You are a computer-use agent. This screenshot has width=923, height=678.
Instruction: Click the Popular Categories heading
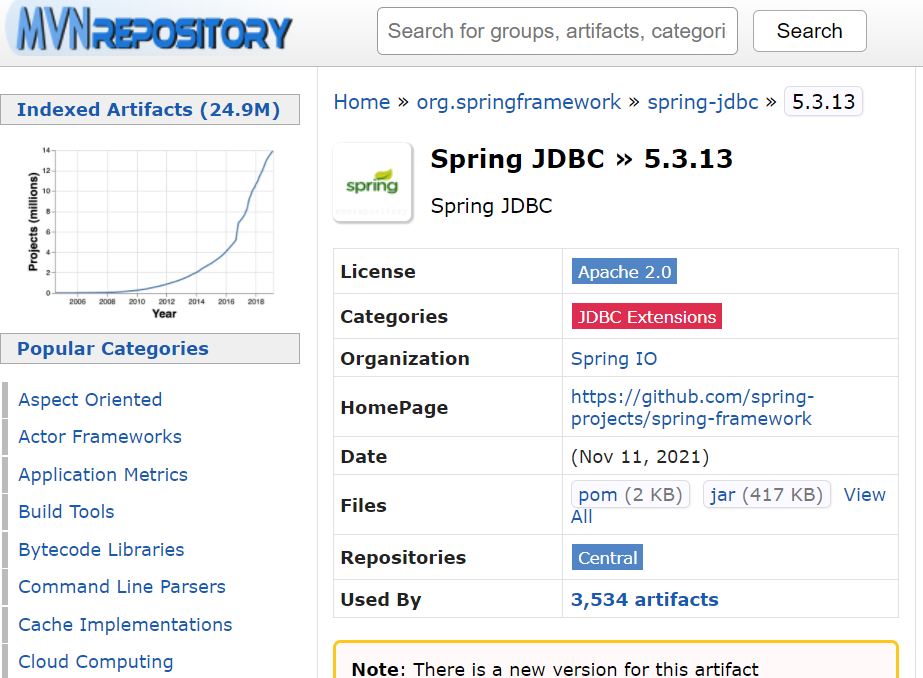[x=150, y=348]
